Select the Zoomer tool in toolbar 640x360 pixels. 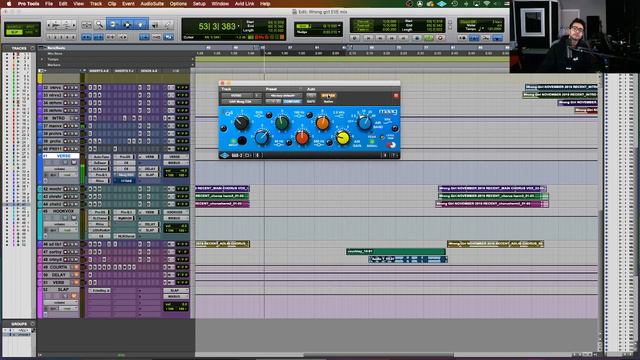coord(99,25)
